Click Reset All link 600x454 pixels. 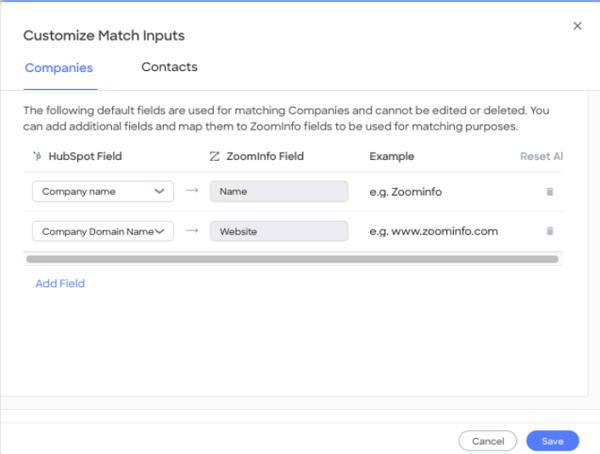tap(541, 156)
